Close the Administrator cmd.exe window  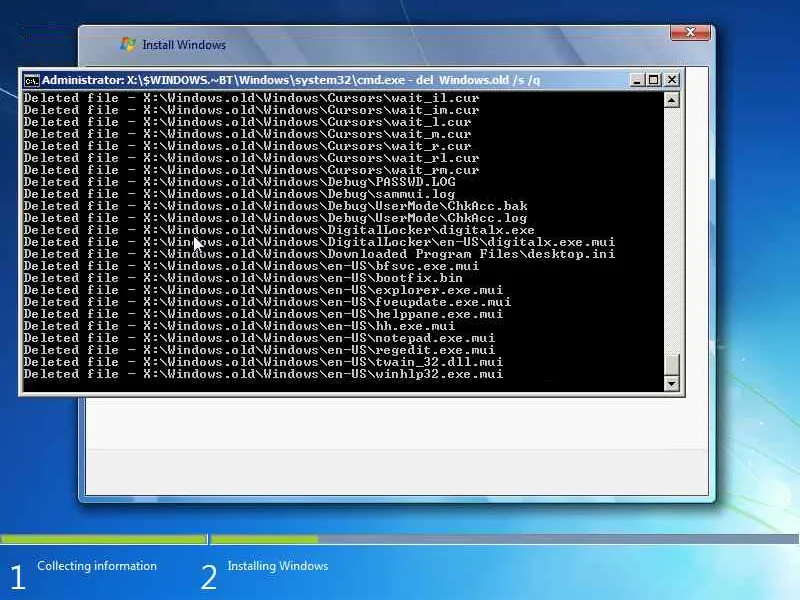pos(672,80)
